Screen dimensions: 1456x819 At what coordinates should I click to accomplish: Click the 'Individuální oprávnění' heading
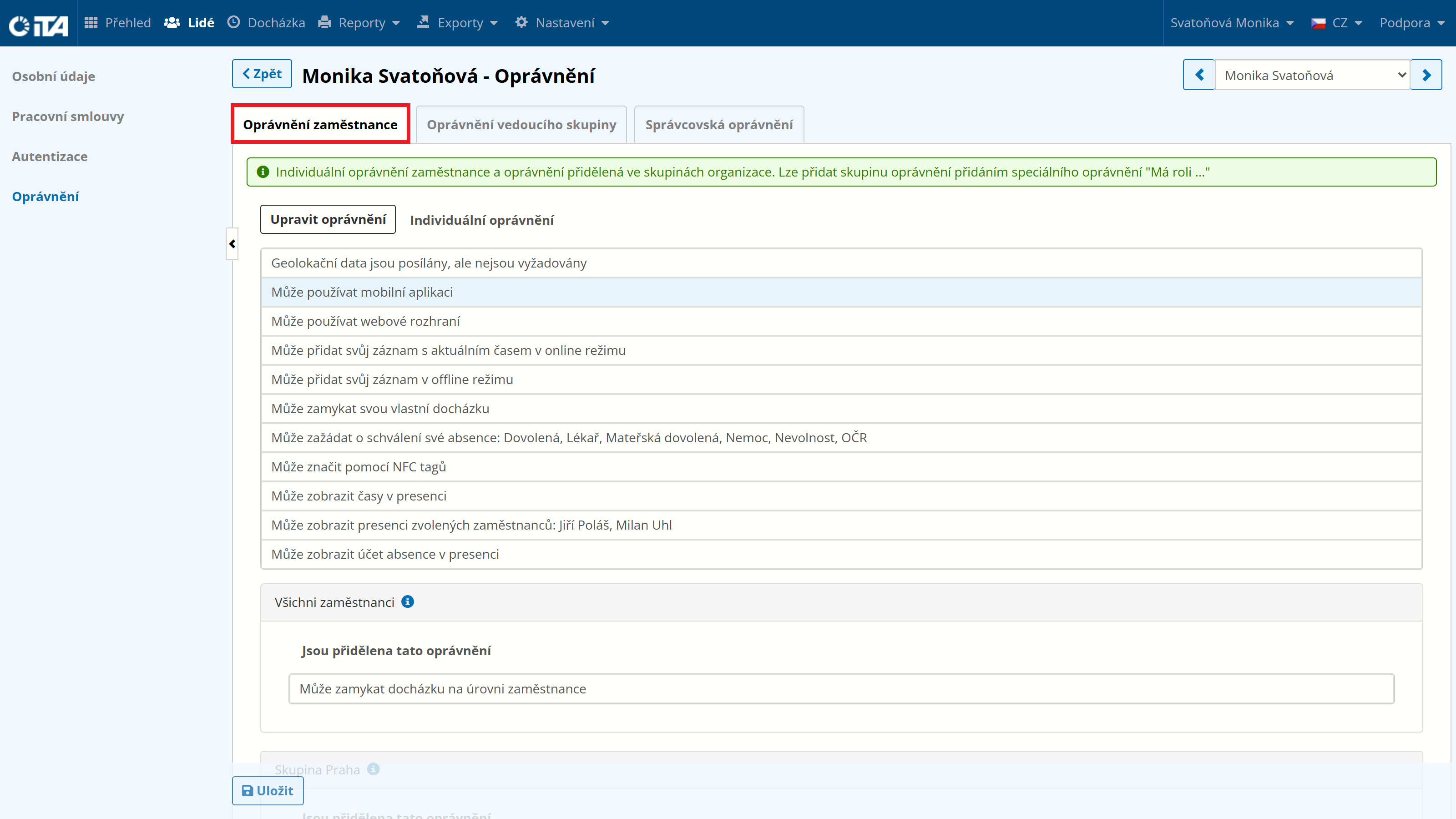[481, 220]
